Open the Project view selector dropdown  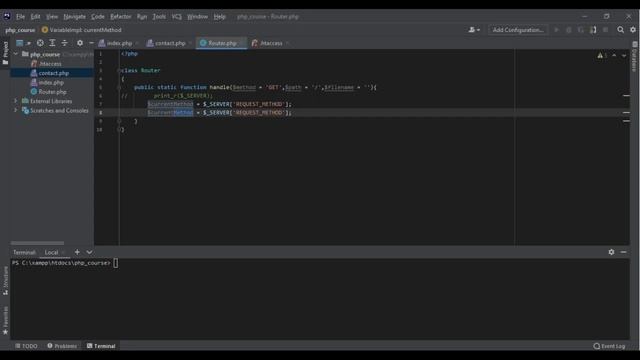(x=23, y=43)
